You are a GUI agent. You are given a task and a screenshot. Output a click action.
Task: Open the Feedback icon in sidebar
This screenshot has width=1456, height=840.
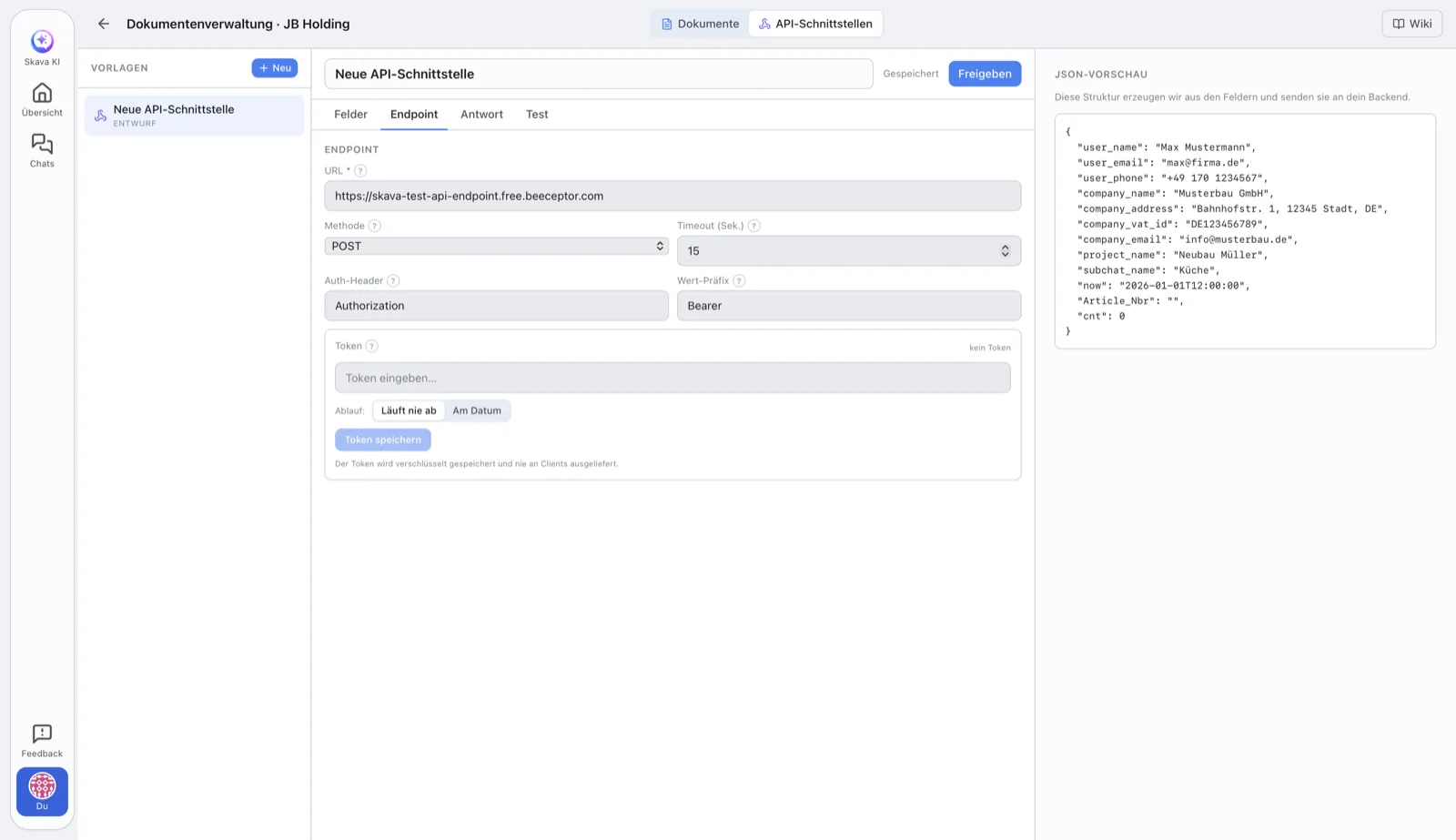click(x=42, y=734)
